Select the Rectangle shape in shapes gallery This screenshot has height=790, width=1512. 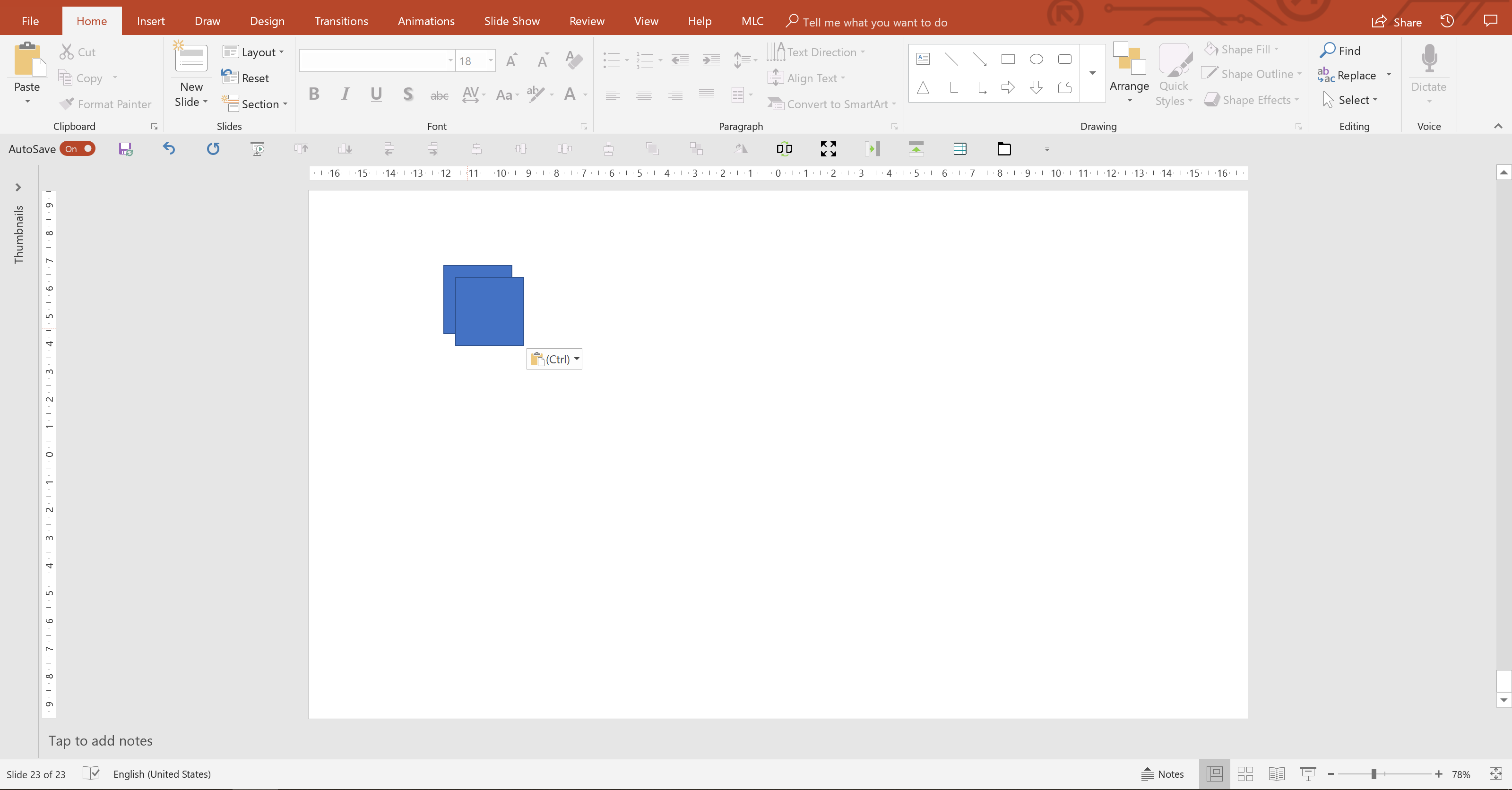1008,59
